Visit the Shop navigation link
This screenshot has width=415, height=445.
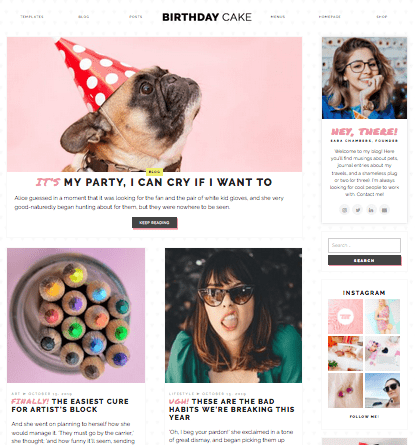(x=382, y=17)
